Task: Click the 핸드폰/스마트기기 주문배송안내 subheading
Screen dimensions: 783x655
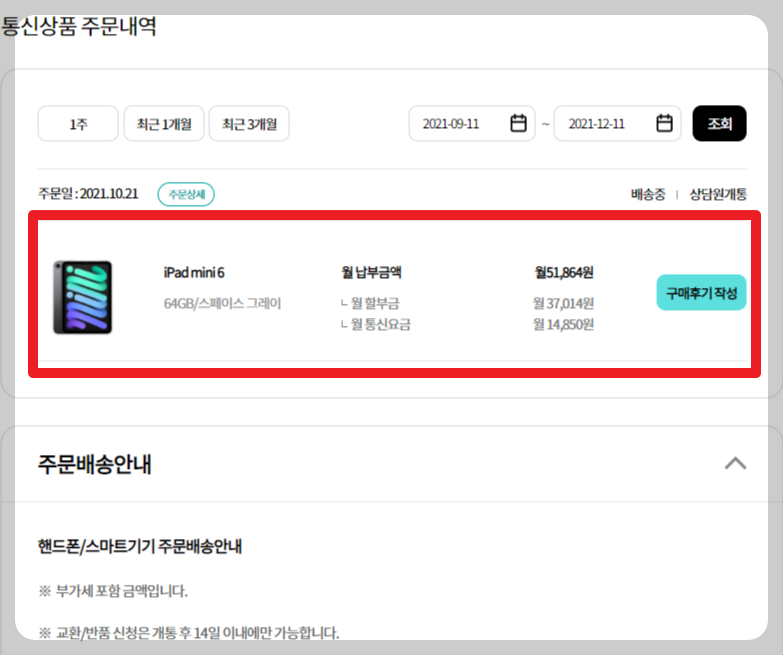Action: coord(140,546)
